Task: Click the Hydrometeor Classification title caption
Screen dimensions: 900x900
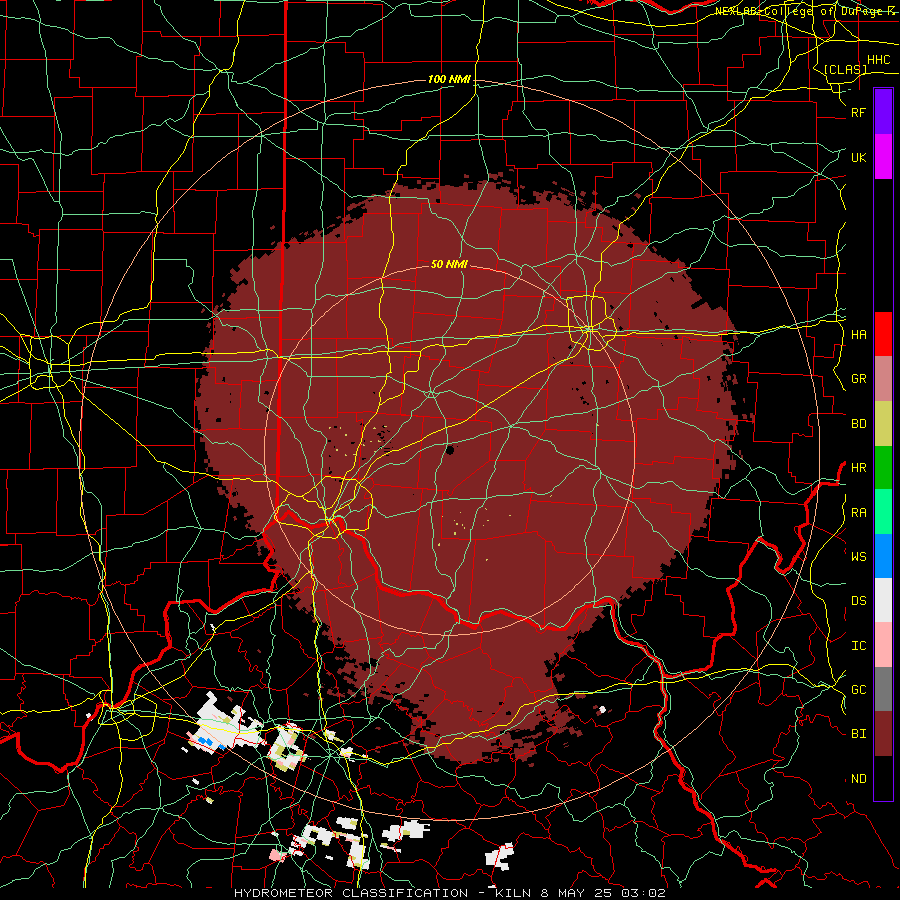Action: 449,893
